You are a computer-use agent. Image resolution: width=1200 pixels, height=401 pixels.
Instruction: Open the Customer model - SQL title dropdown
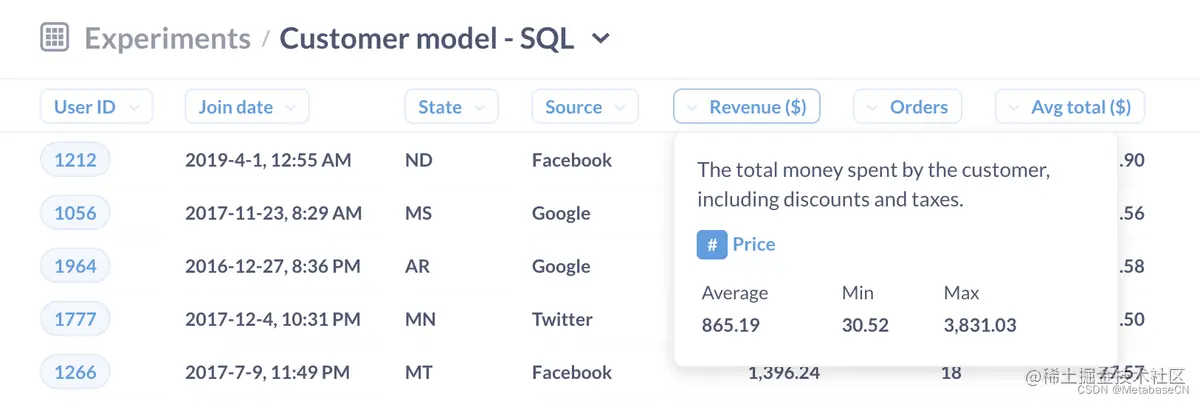coord(600,39)
